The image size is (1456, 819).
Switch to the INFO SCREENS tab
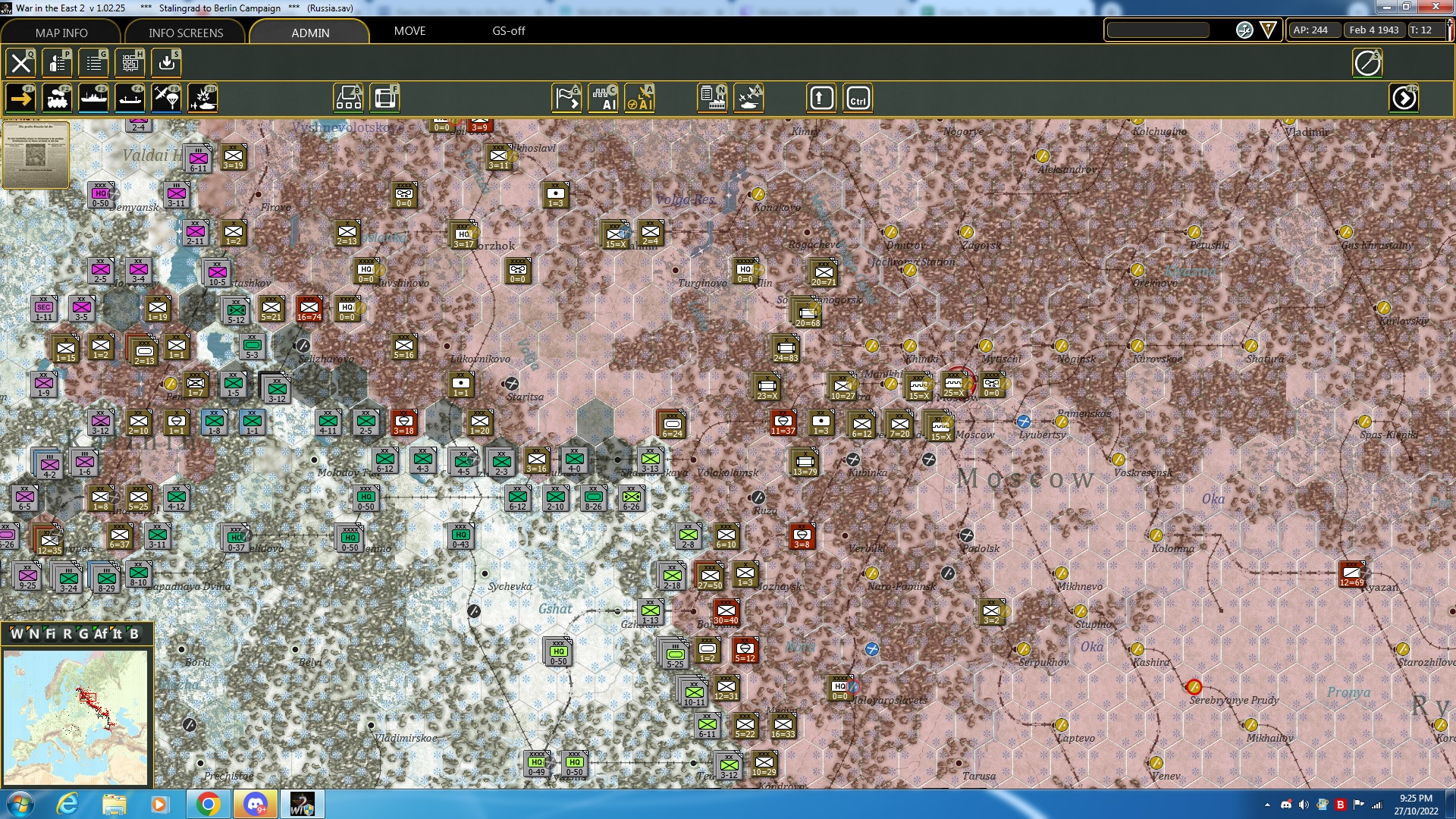[x=184, y=33]
